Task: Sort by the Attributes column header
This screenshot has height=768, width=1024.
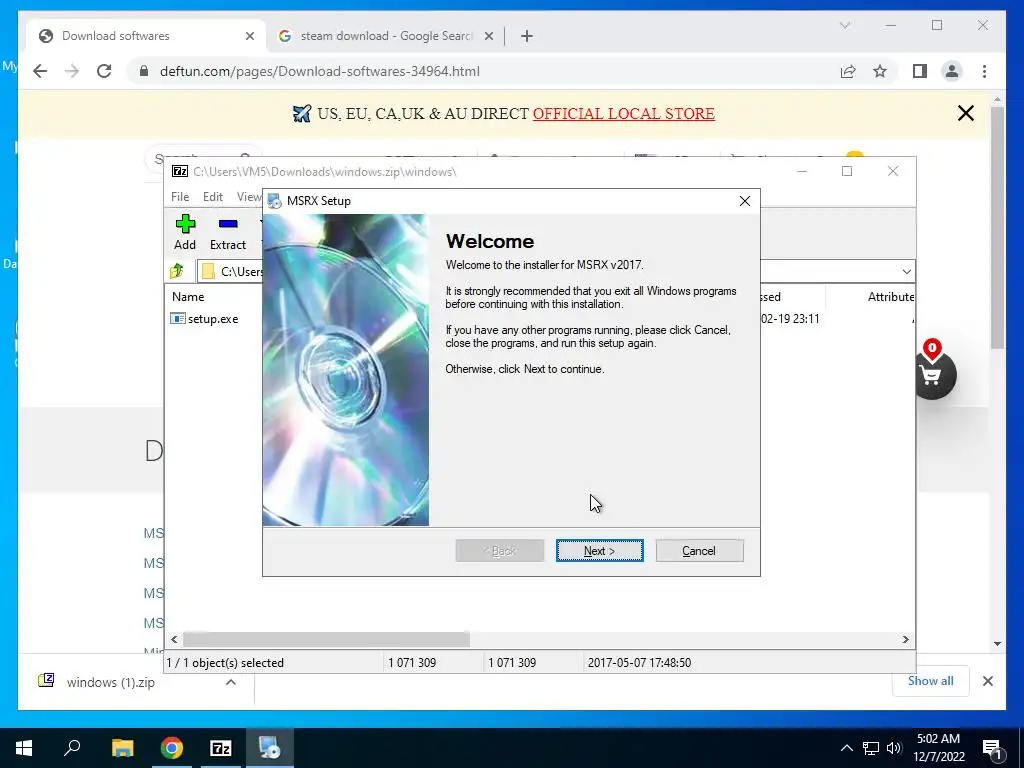Action: point(890,296)
